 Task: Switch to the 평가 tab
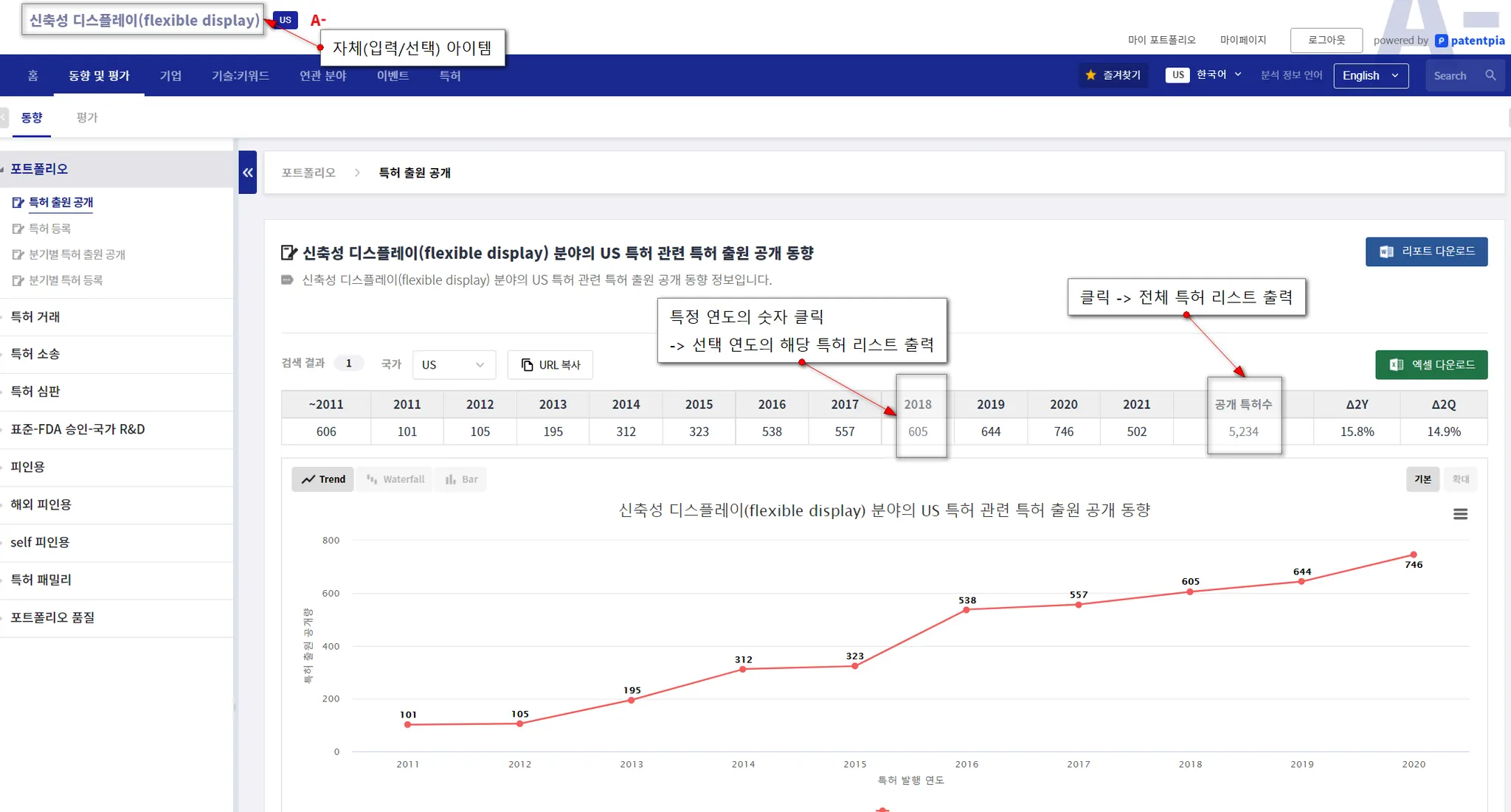(87, 117)
